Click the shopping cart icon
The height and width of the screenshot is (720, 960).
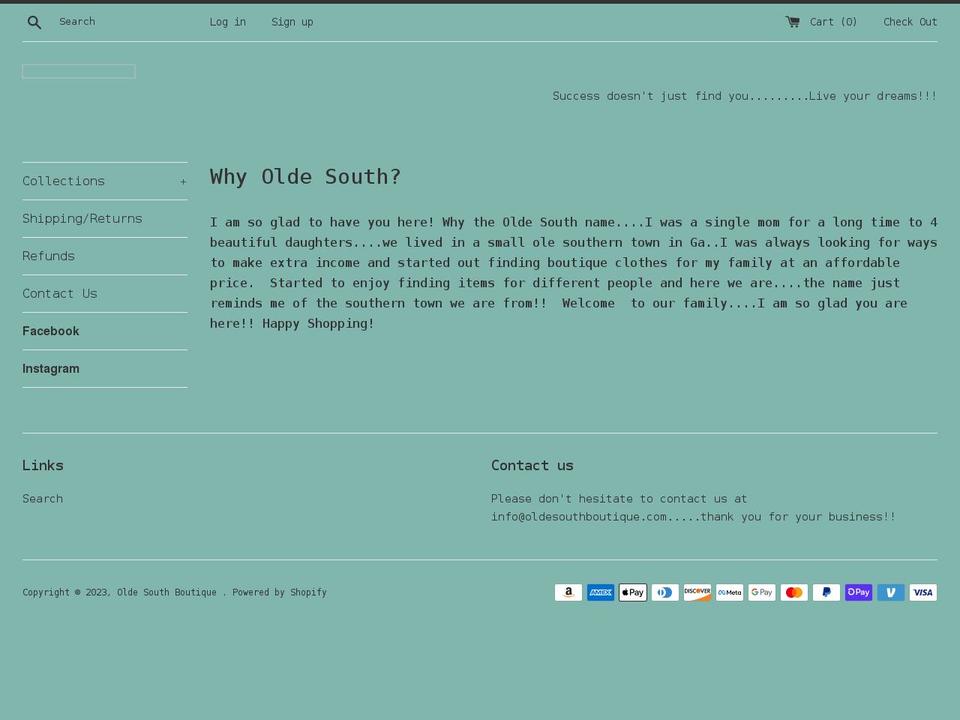(x=792, y=22)
